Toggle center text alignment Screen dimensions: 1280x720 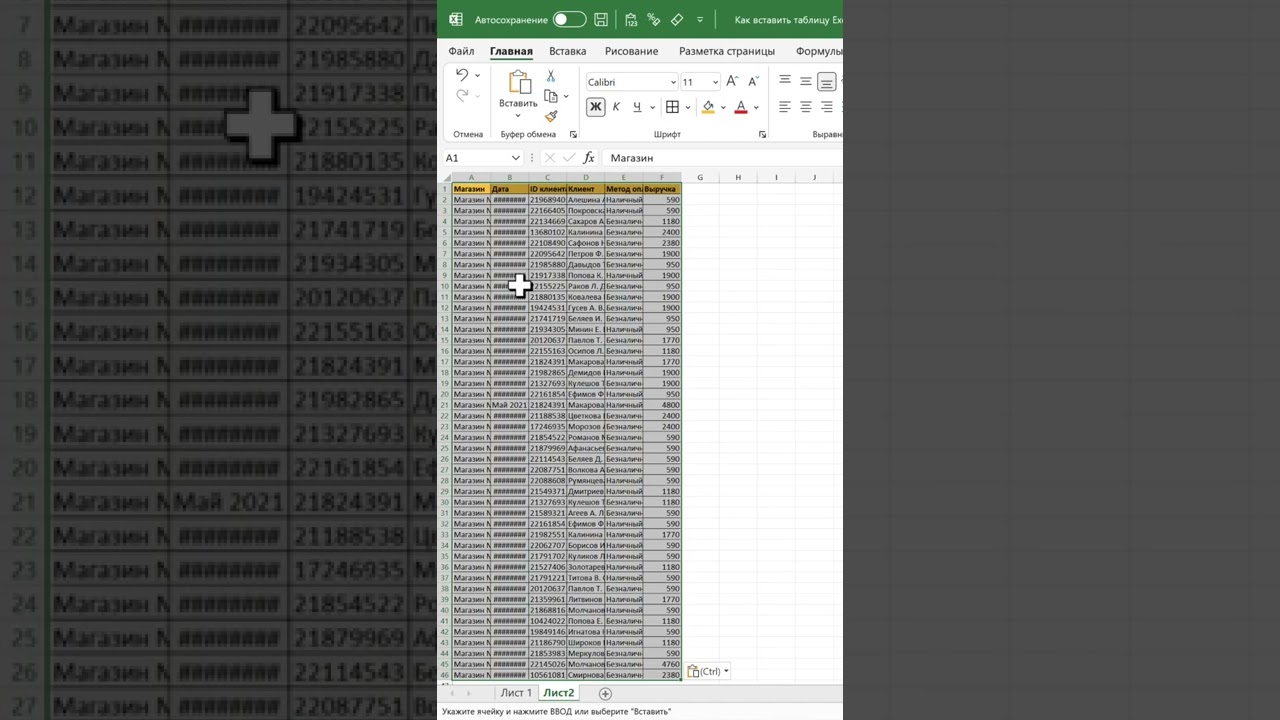(806, 107)
